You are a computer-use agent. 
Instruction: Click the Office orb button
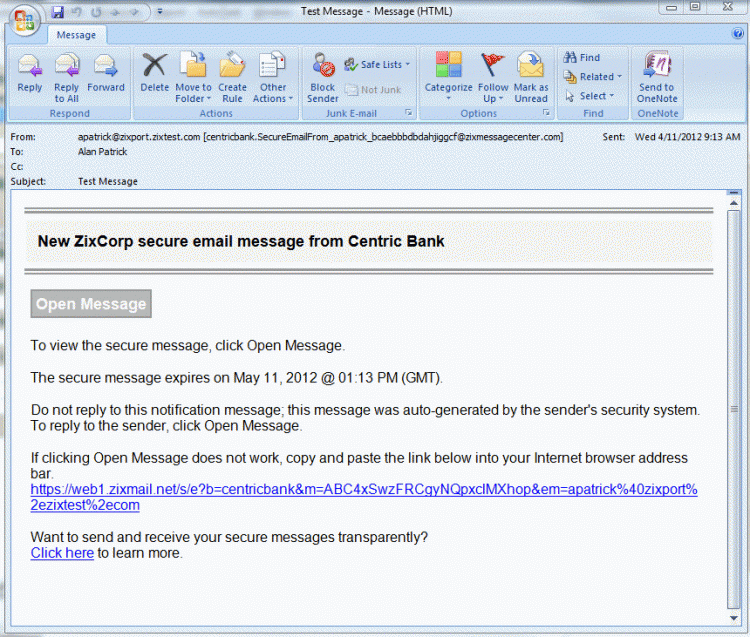pos(24,21)
